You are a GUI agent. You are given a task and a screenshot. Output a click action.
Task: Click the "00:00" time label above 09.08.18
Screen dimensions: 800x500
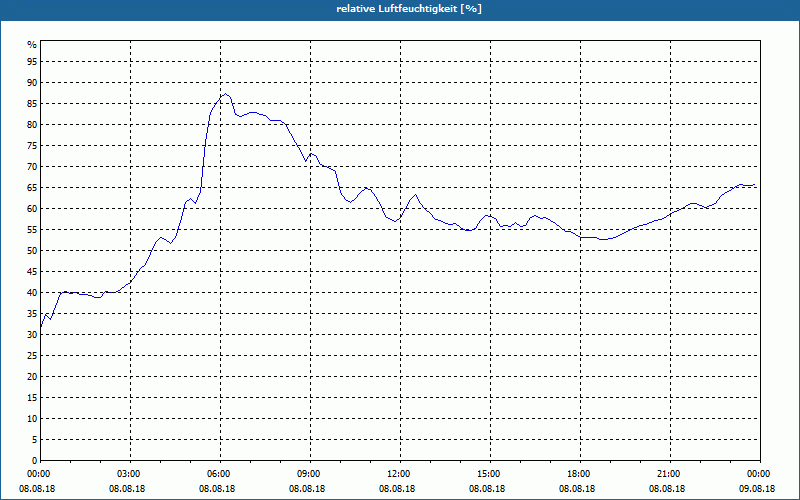coord(760,474)
